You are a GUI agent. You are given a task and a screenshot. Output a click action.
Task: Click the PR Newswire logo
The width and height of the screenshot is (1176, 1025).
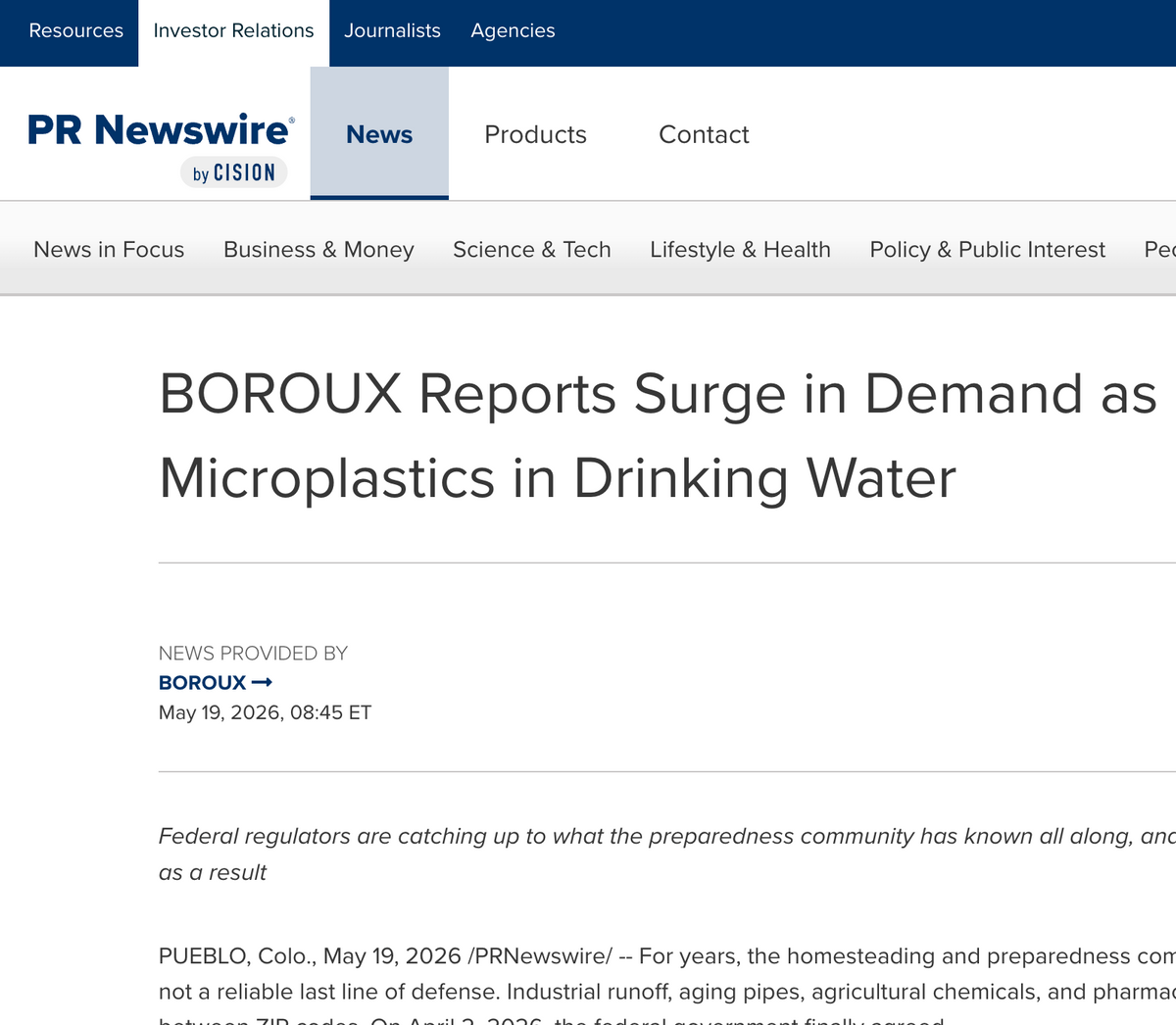pos(161,129)
